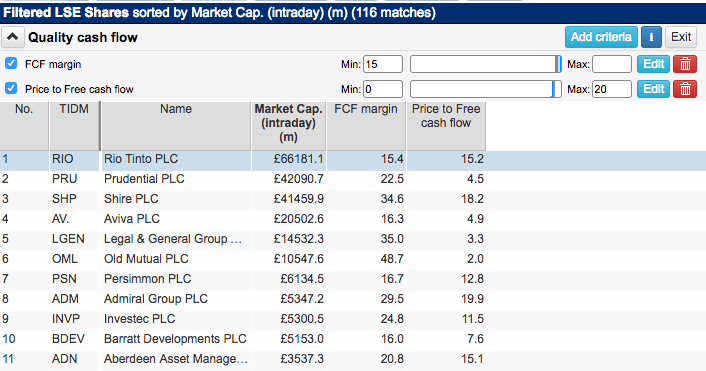This screenshot has width=706, height=371.
Task: Select the Barratt Developments PLC row
Action: (x=353, y=339)
